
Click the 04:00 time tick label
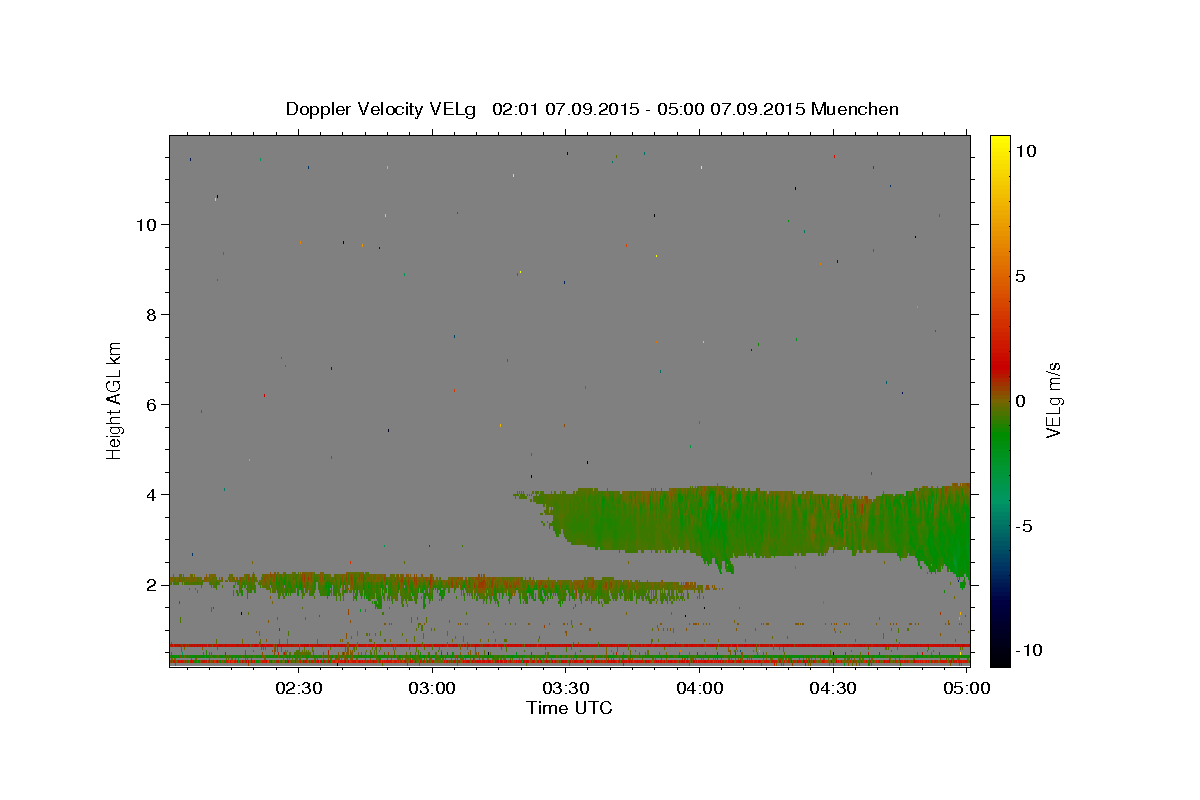pyautogui.click(x=700, y=688)
